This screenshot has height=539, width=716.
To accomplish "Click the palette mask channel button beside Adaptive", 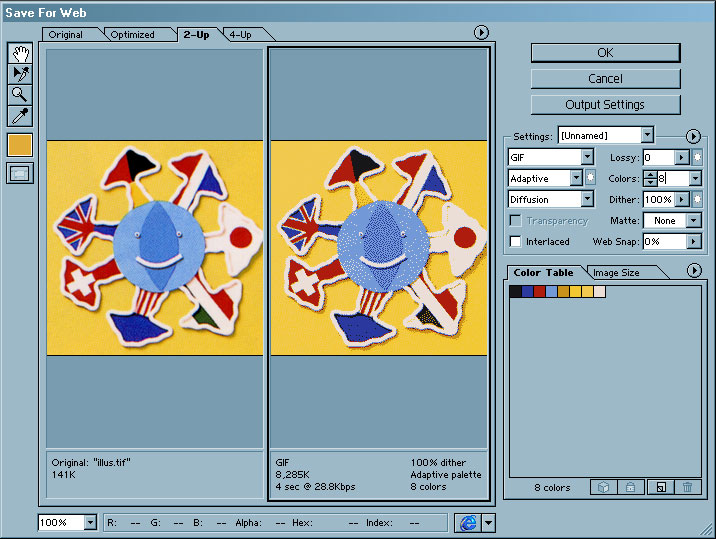I will click(590, 178).
